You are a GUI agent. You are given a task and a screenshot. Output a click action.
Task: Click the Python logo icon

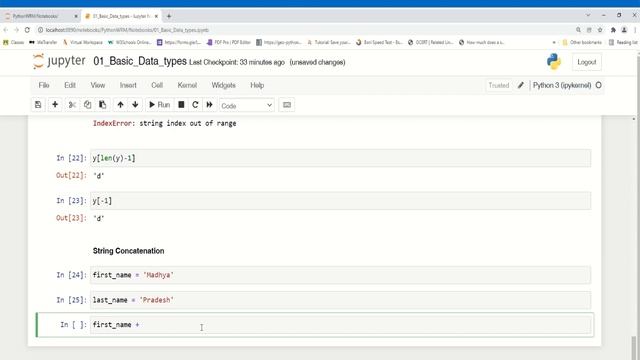[554, 62]
